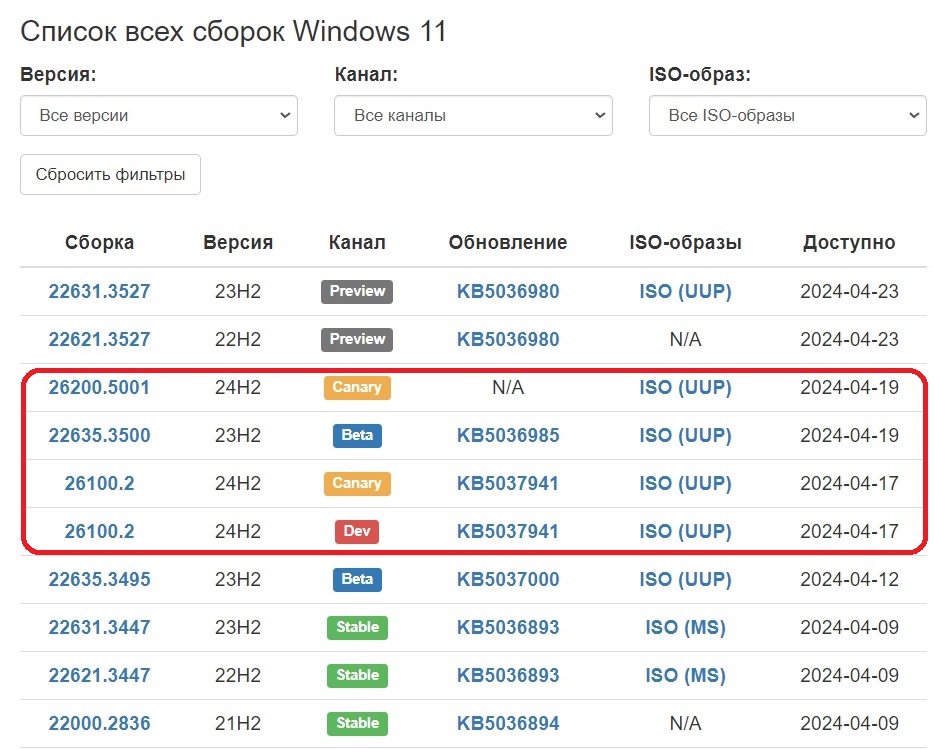Screen dimensions: 934x749
Task: Open the 'Все версии' version dropdown
Action: pos(159,116)
